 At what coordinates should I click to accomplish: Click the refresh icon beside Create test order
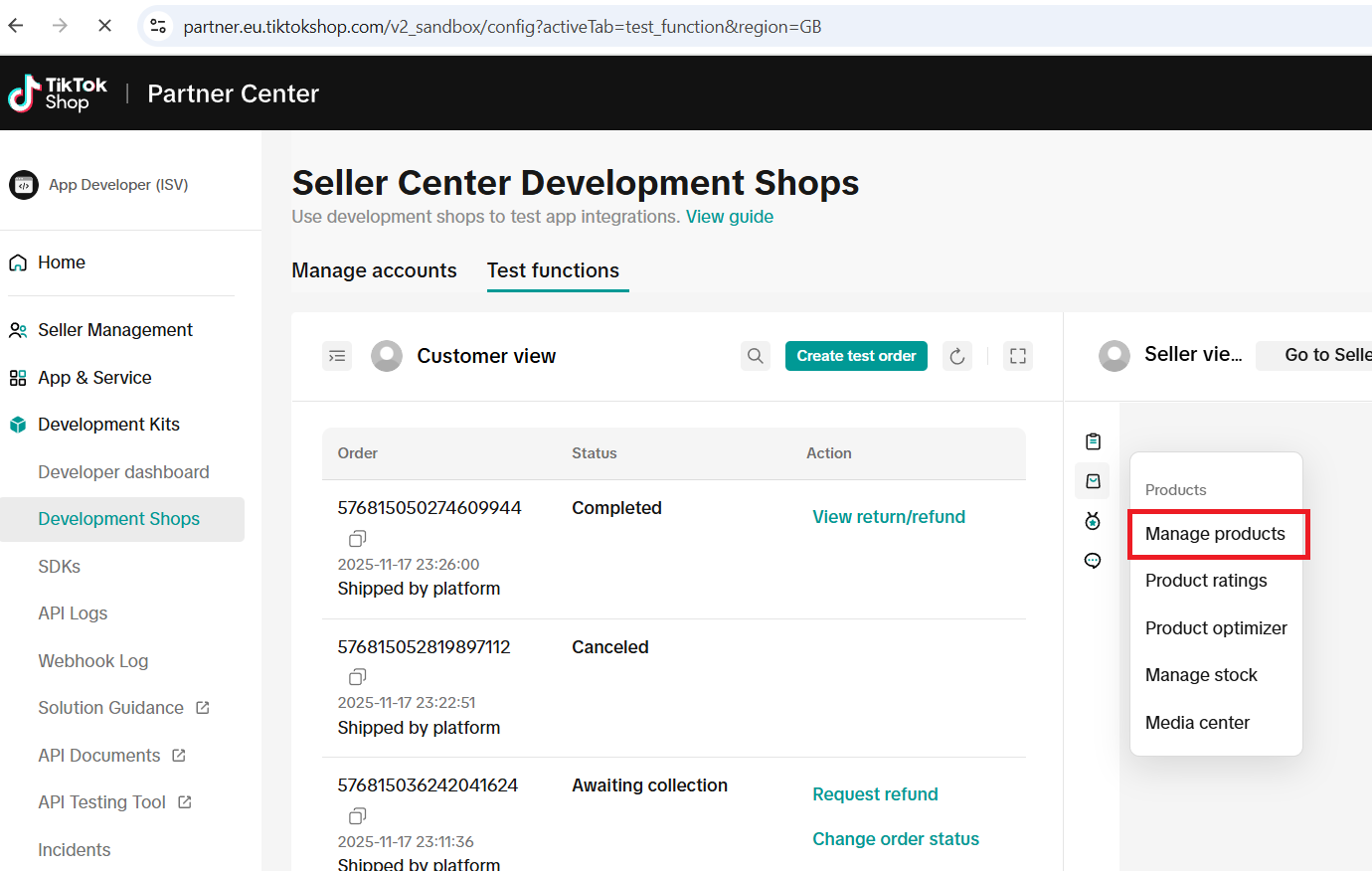tap(956, 356)
